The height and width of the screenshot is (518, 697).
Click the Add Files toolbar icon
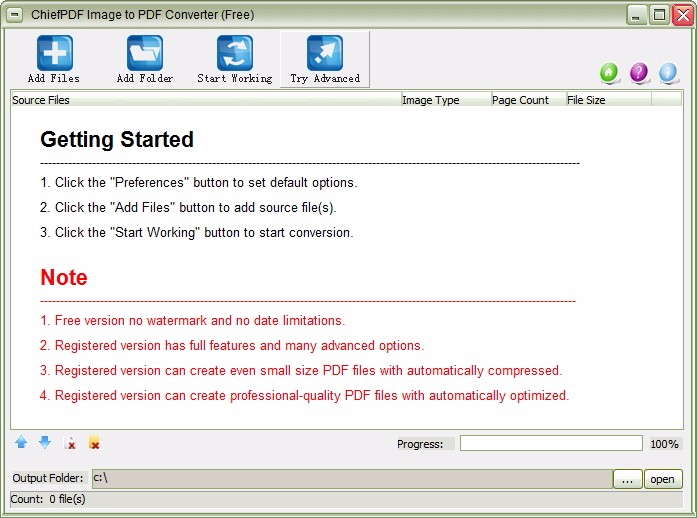55,53
